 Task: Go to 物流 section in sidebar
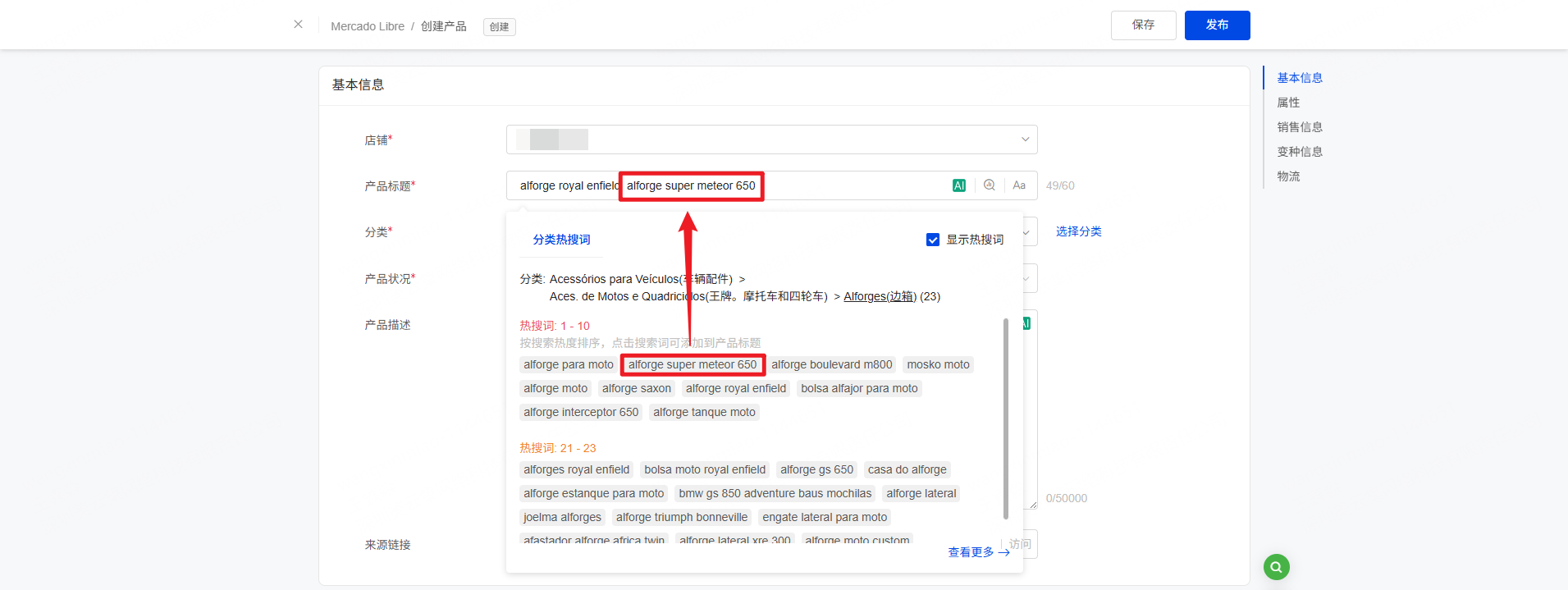(x=1288, y=176)
